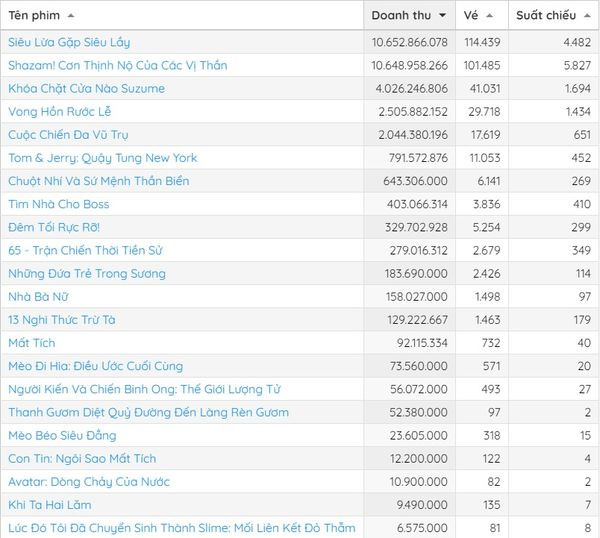Open Avatar: Dòng Chảy Của Nước link
The image size is (600, 538).
click(x=89, y=481)
